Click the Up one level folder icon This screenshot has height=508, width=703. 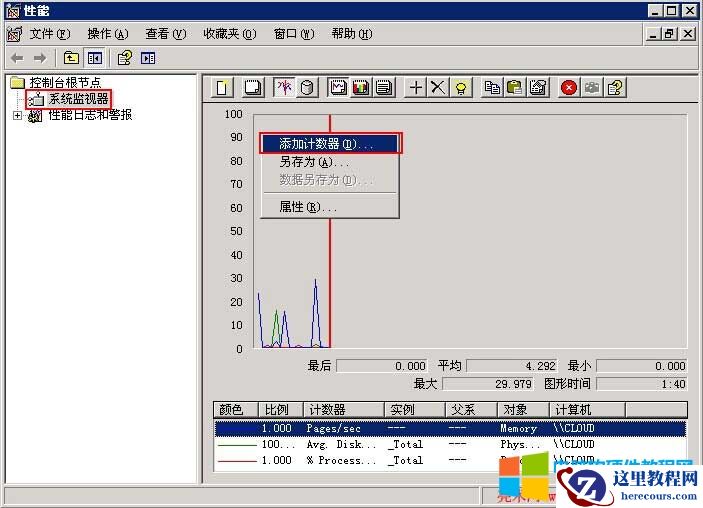pos(71,58)
